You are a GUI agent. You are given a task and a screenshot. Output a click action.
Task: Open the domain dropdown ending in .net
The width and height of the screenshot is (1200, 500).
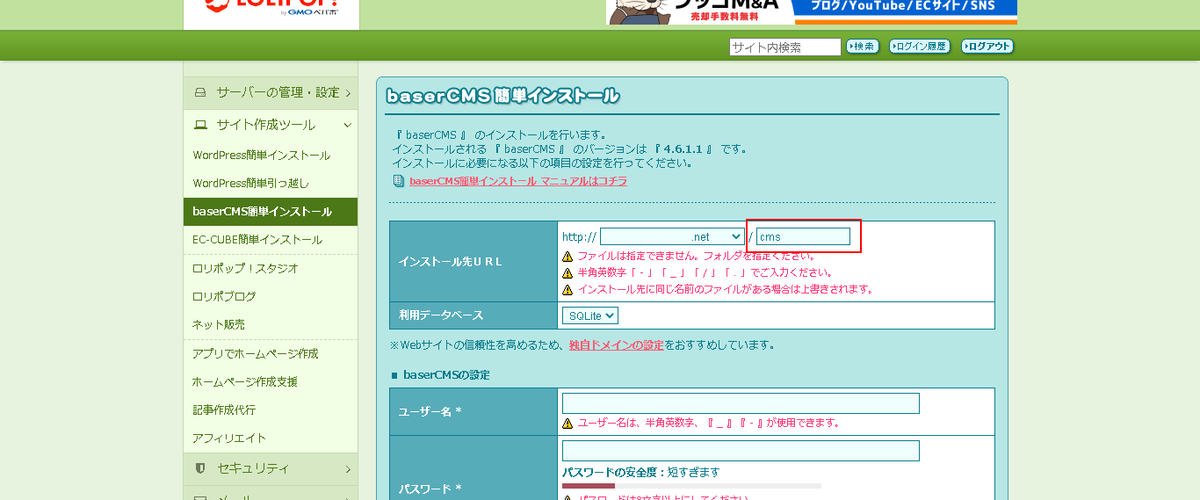tap(672, 237)
